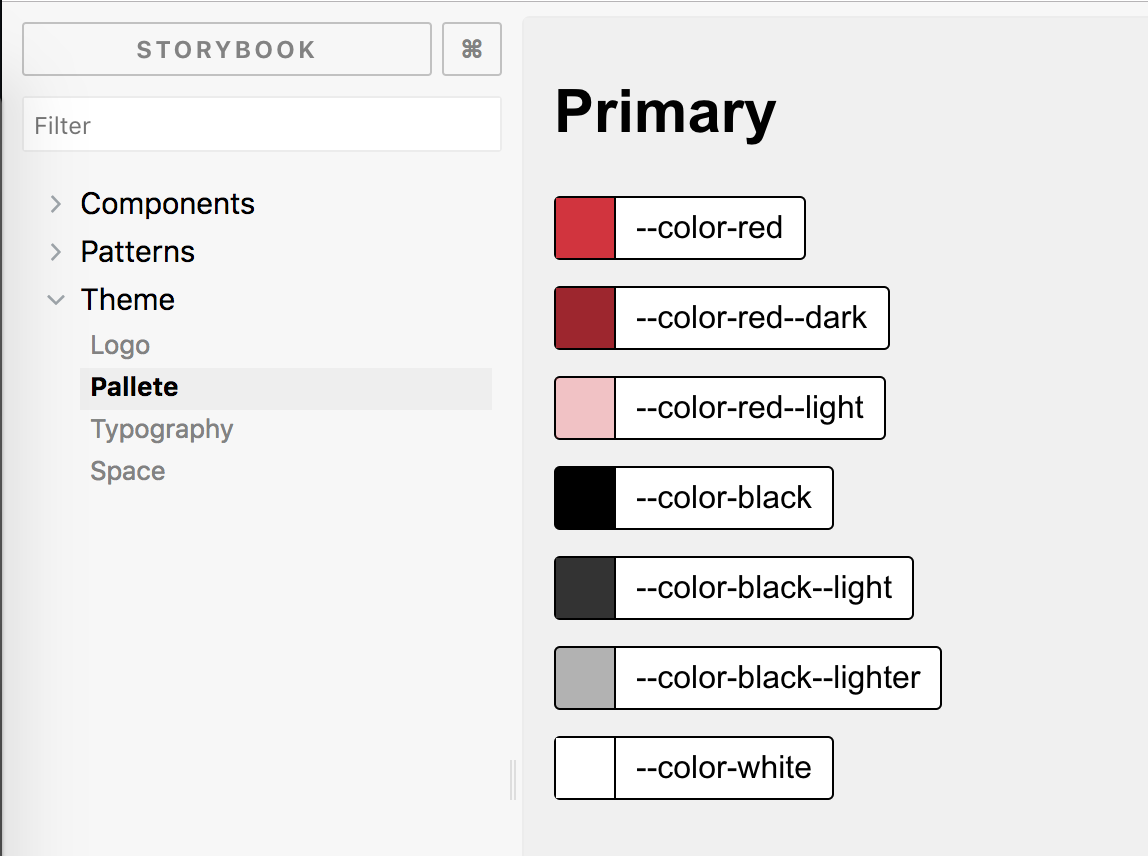This screenshot has height=856, width=1148.
Task: Click the Filter search field
Action: pos(261,124)
